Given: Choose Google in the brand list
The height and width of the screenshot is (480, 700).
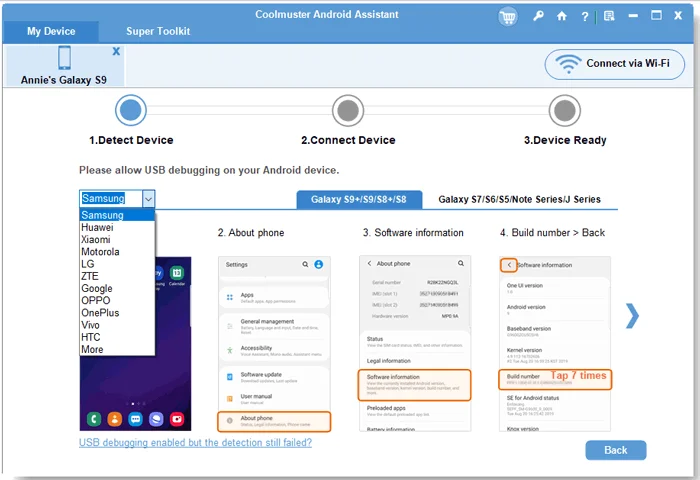Looking at the screenshot, I should (x=117, y=288).
